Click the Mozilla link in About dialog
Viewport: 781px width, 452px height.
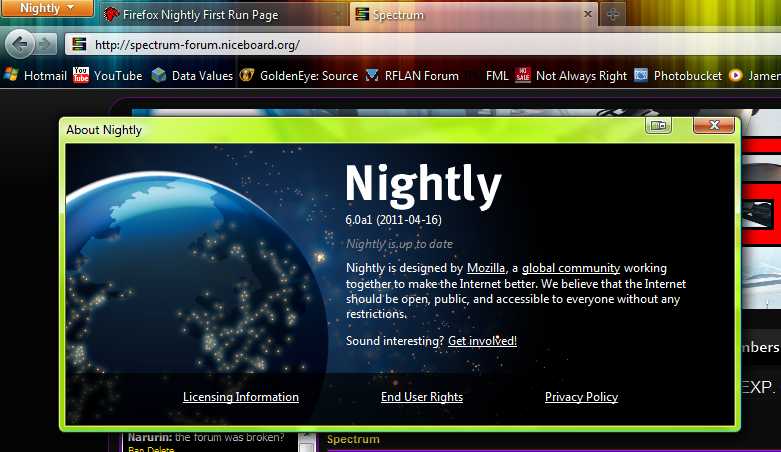486,268
